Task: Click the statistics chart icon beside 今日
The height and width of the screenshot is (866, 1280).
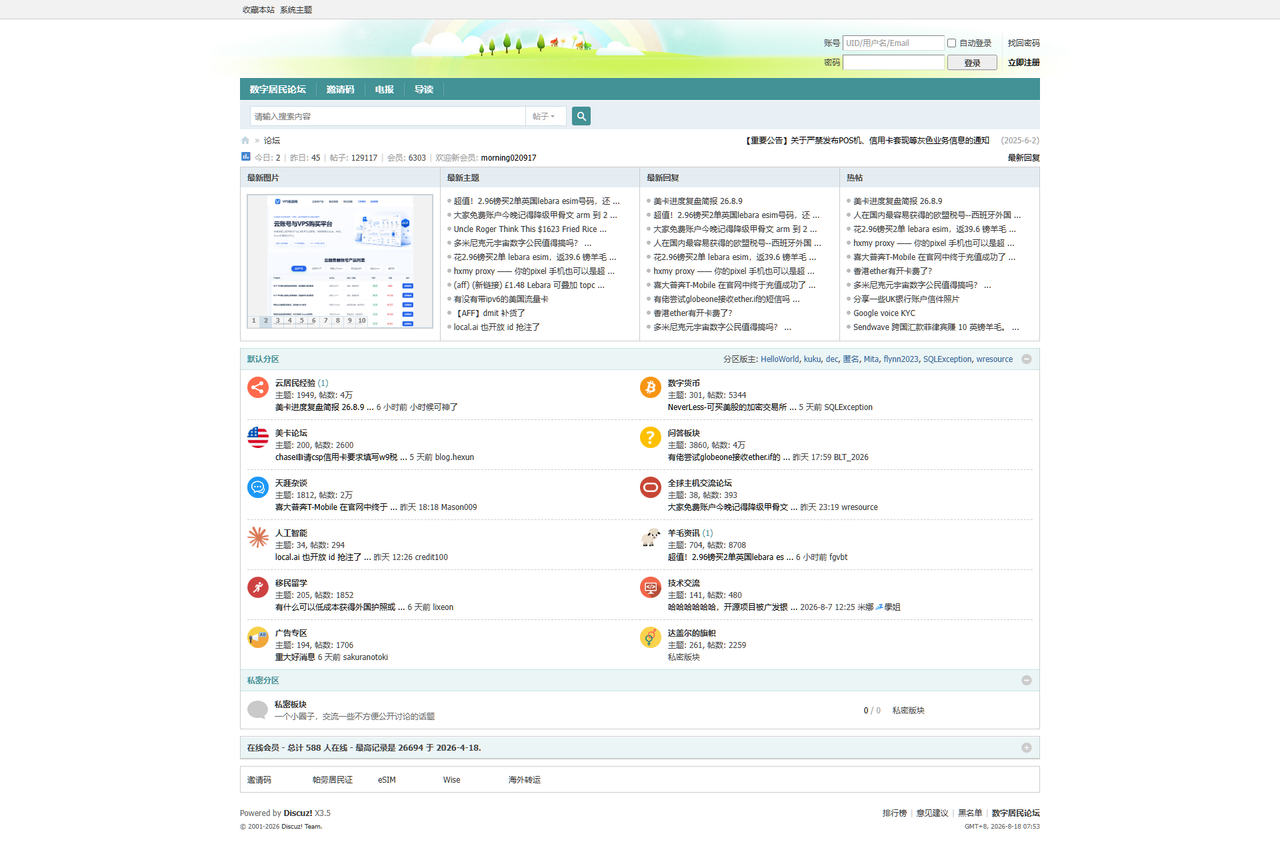Action: click(245, 156)
